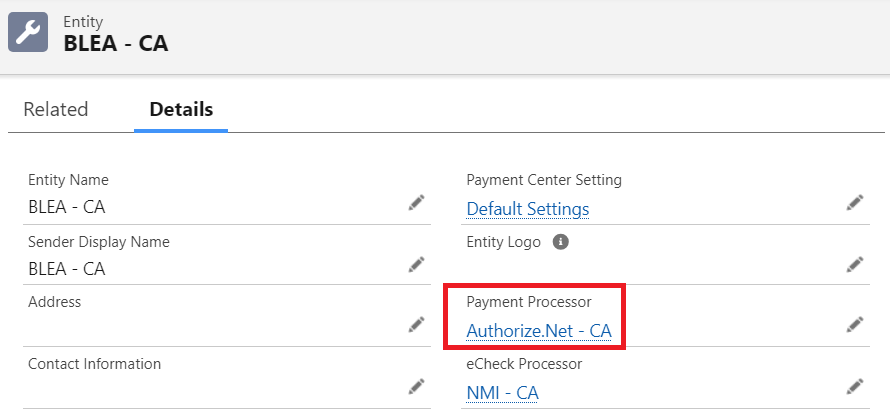The height and width of the screenshot is (416, 890).
Task: Edit Sender Display Name via pencil icon
Action: (416, 265)
